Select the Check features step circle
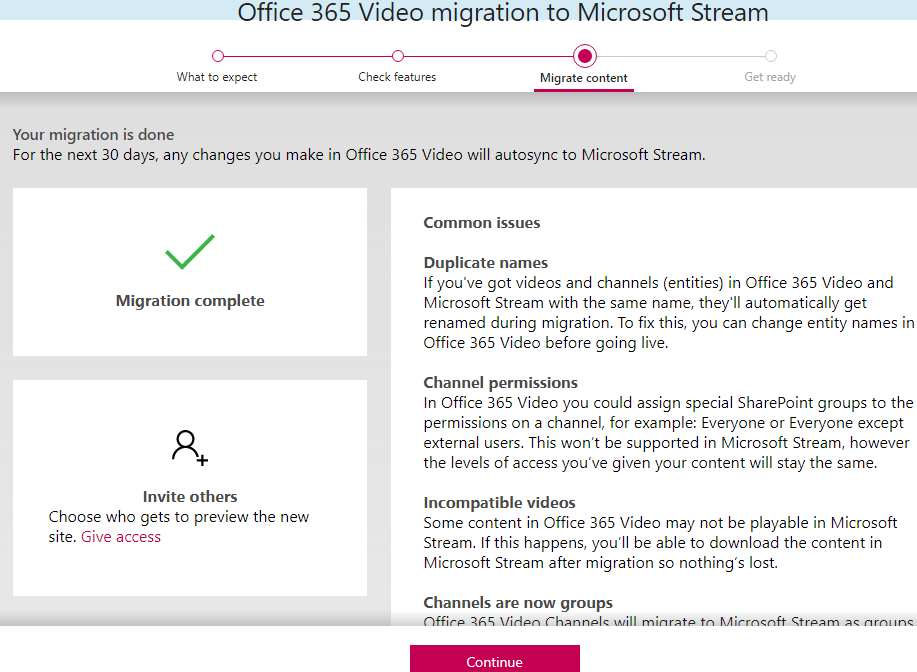The height and width of the screenshot is (672, 917). pyautogui.click(x=398, y=56)
